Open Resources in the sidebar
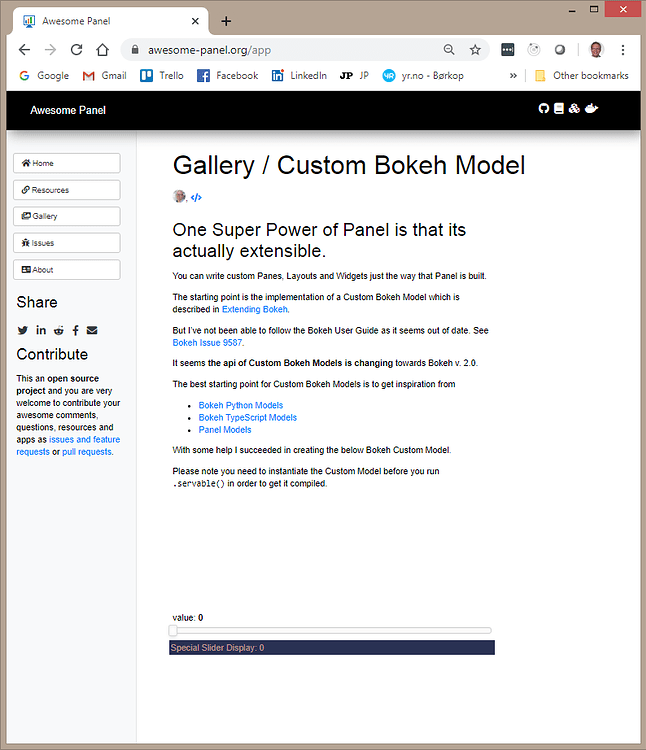 point(67,190)
